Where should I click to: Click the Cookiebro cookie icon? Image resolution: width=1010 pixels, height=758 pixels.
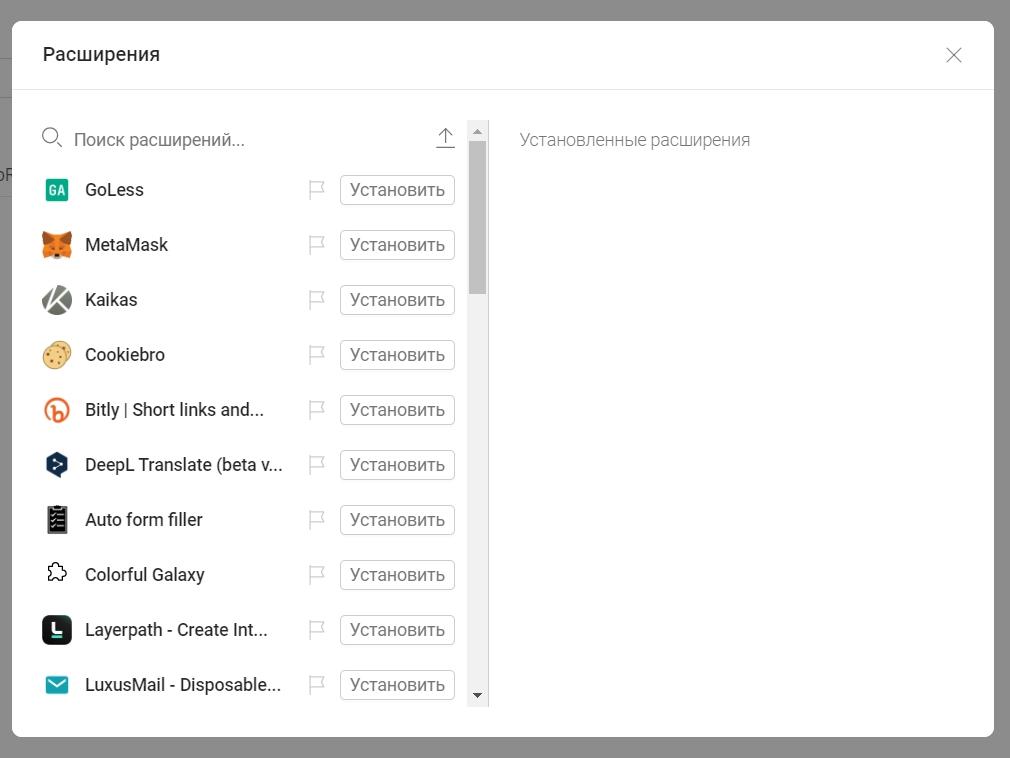57,355
